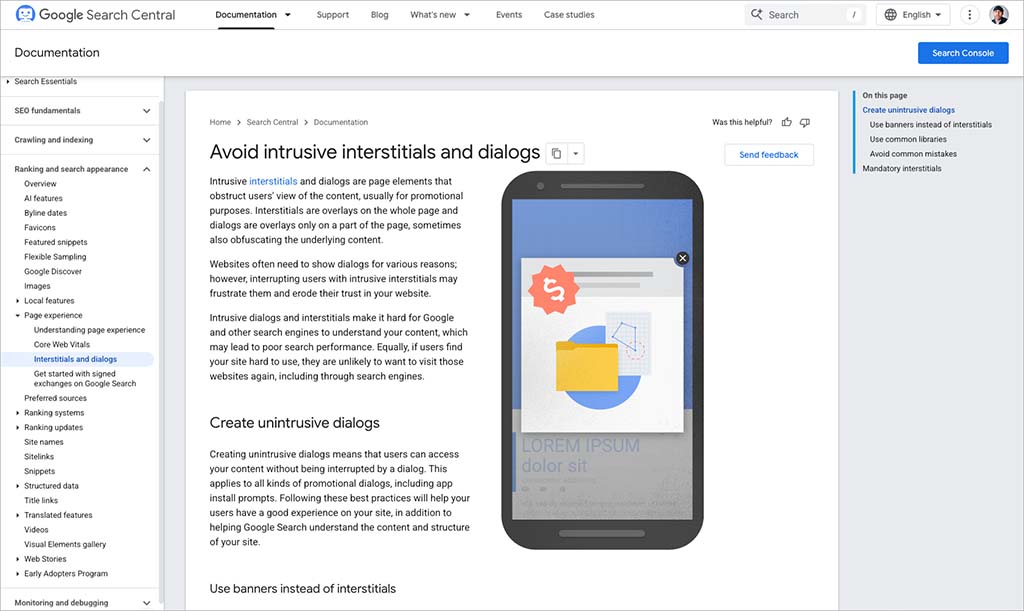Open Site names sidebar item
1024x611 pixels.
44,442
